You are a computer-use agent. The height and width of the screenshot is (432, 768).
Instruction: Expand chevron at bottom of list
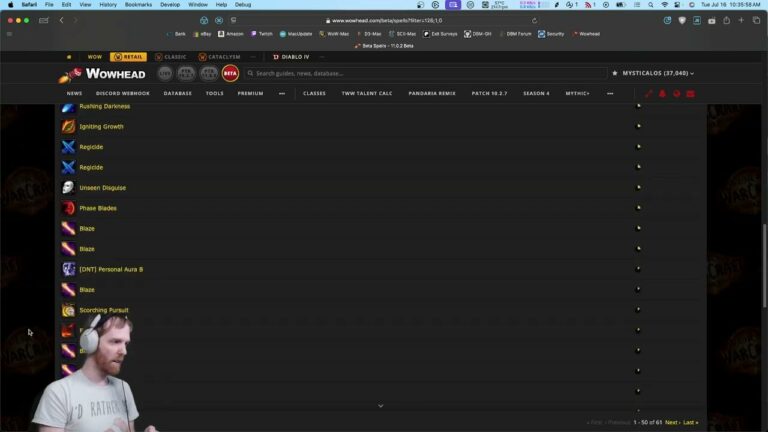coord(381,406)
